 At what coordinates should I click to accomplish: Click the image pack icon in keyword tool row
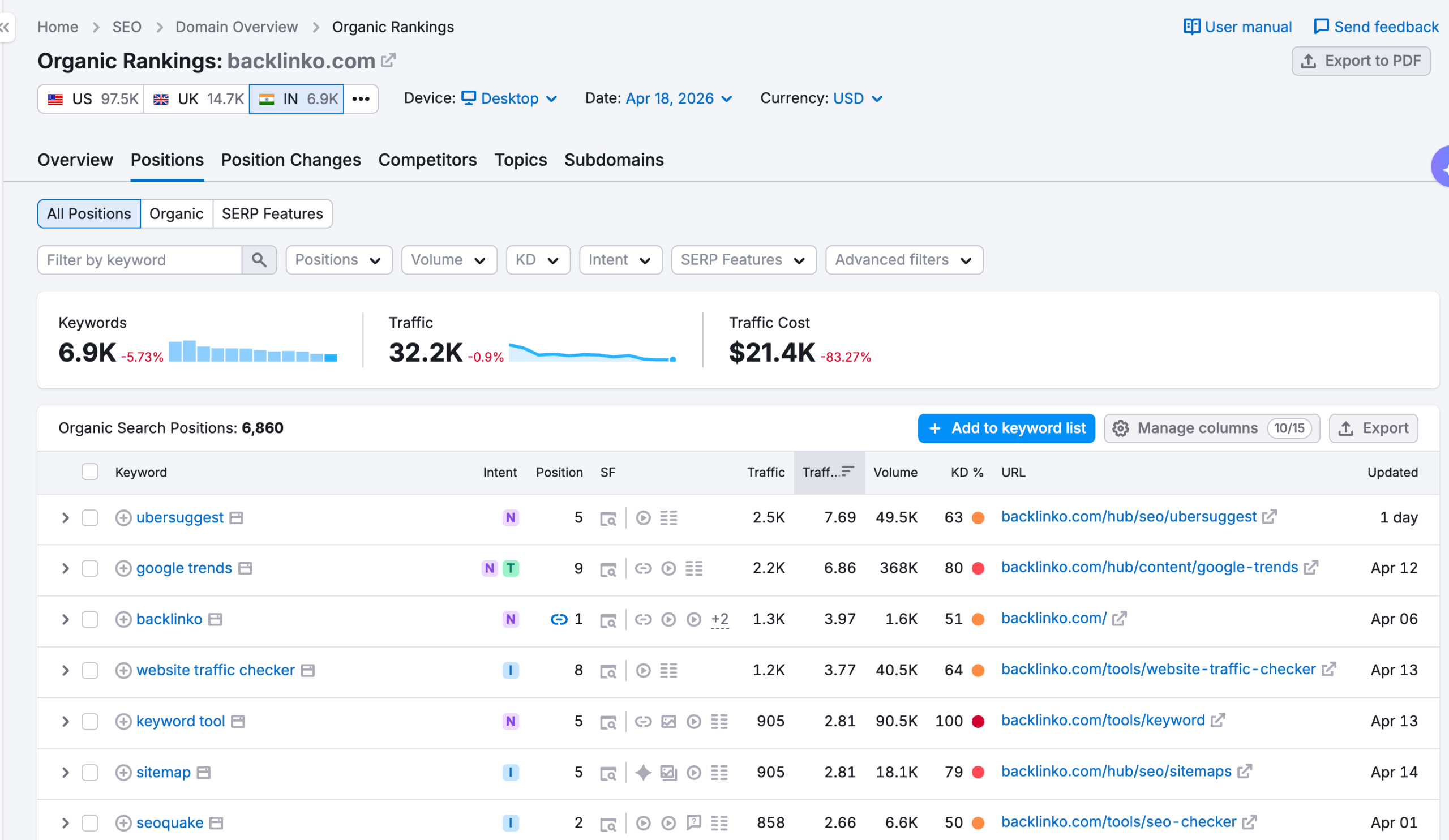(667, 722)
